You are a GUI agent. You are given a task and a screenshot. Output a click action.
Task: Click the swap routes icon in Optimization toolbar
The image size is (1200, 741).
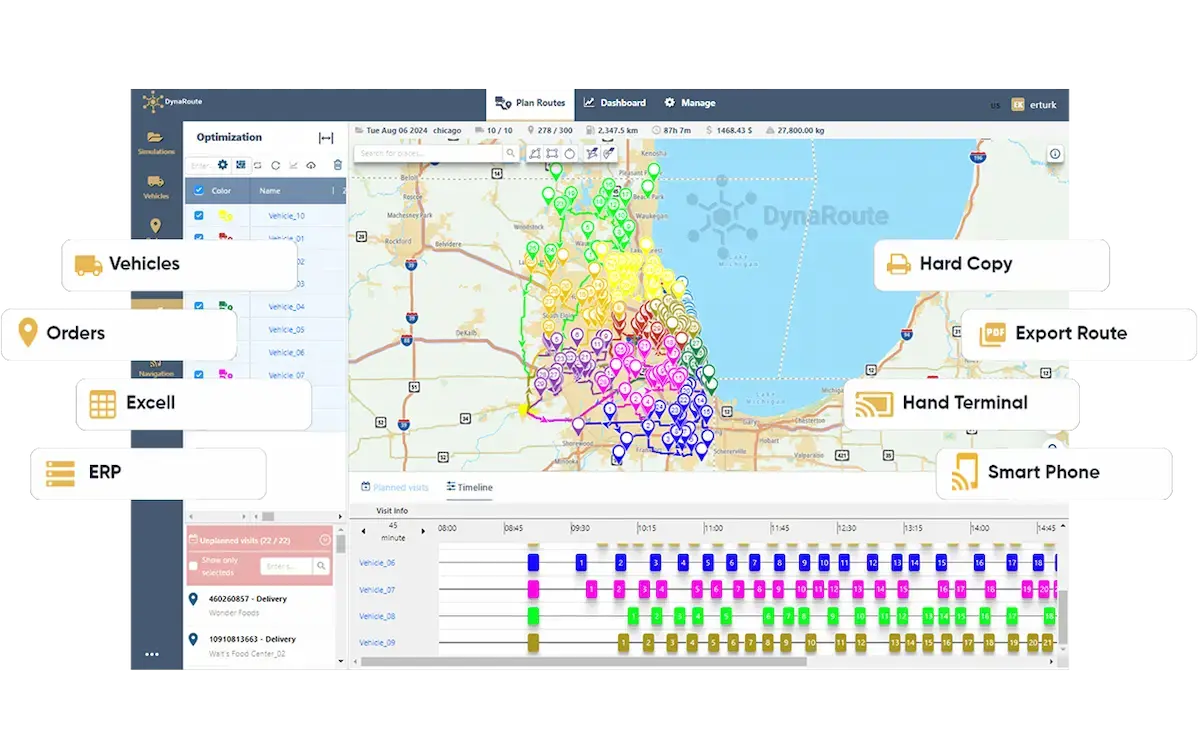point(258,165)
